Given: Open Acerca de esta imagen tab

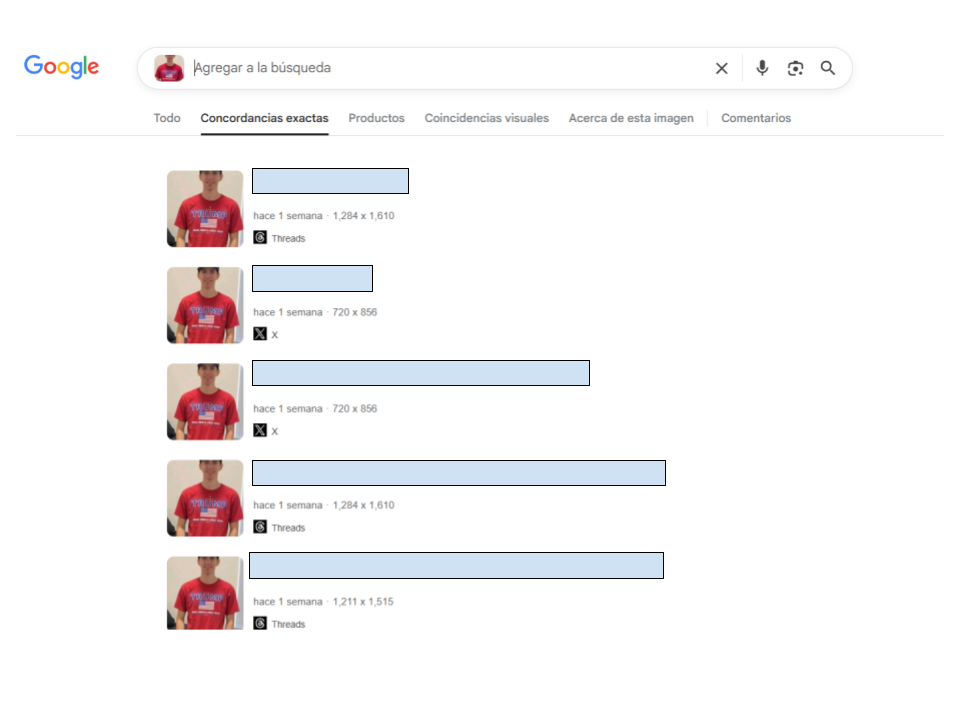Looking at the screenshot, I should click(631, 118).
